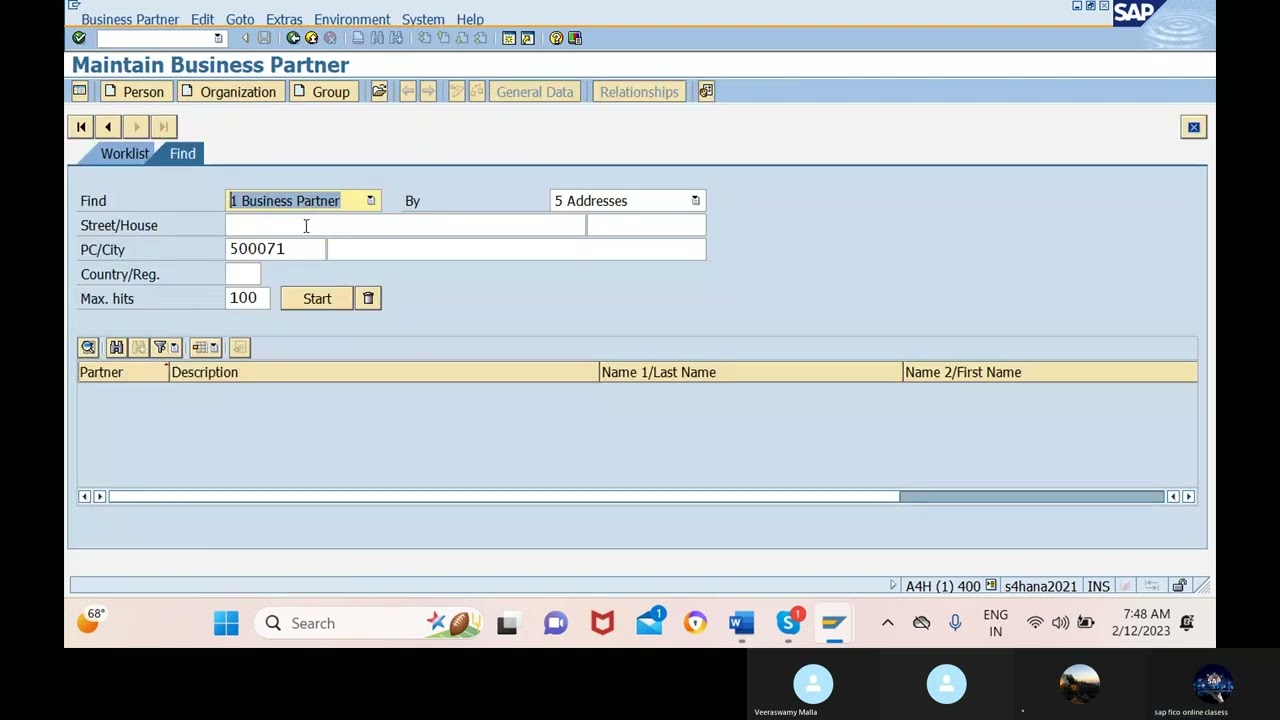1280x720 pixels.
Task: Click the Partner column header
Action: 123,372
